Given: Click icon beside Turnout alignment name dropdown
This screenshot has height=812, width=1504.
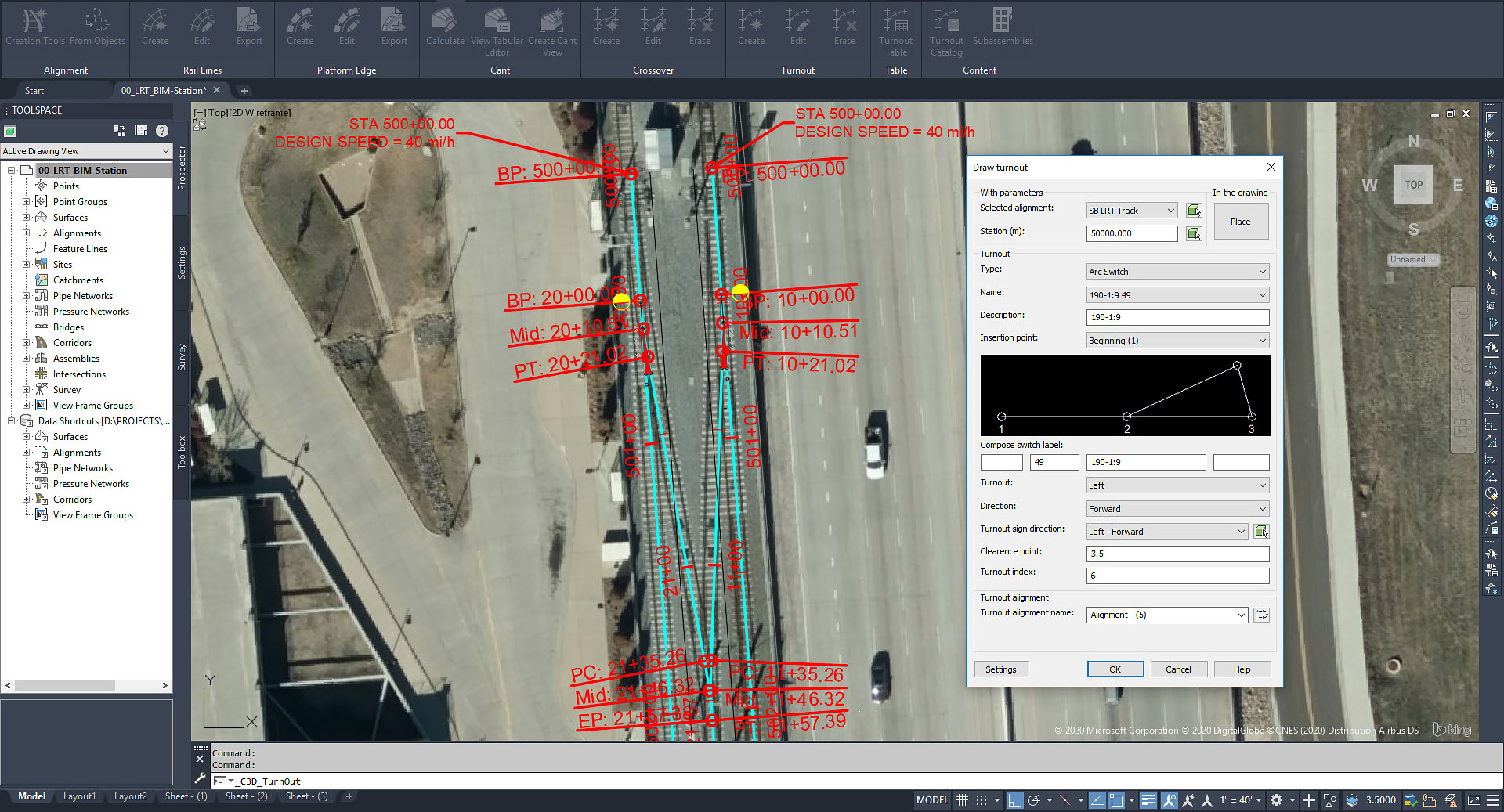Looking at the screenshot, I should [1261, 615].
